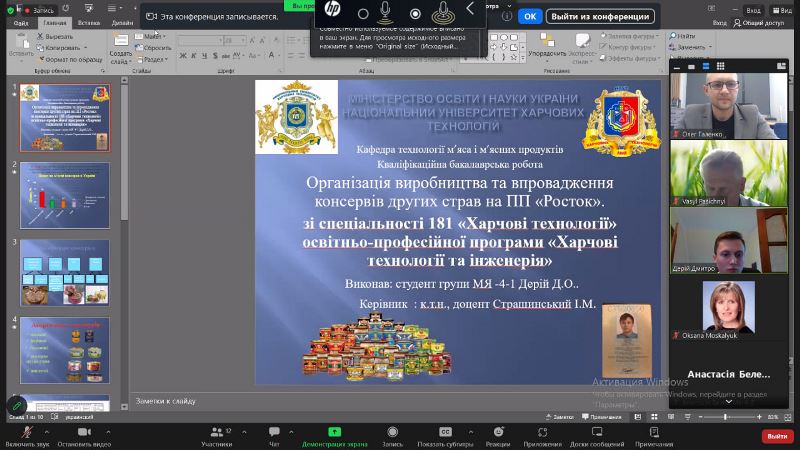Viewport: 800px width, 450px height.
Task: Click Примечания in status bar
Action: pyautogui.click(x=602, y=417)
